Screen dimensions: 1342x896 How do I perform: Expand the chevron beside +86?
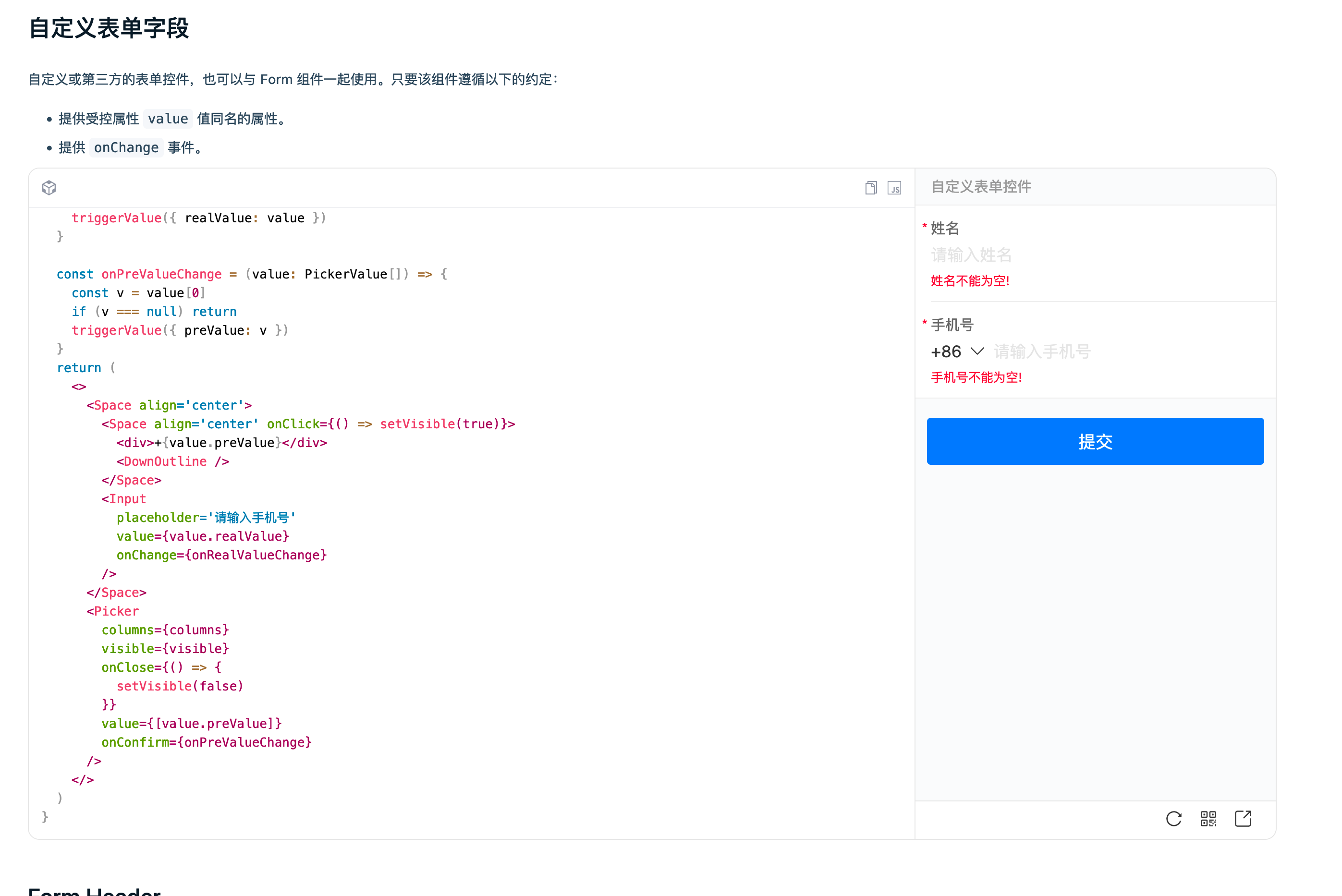click(x=977, y=351)
